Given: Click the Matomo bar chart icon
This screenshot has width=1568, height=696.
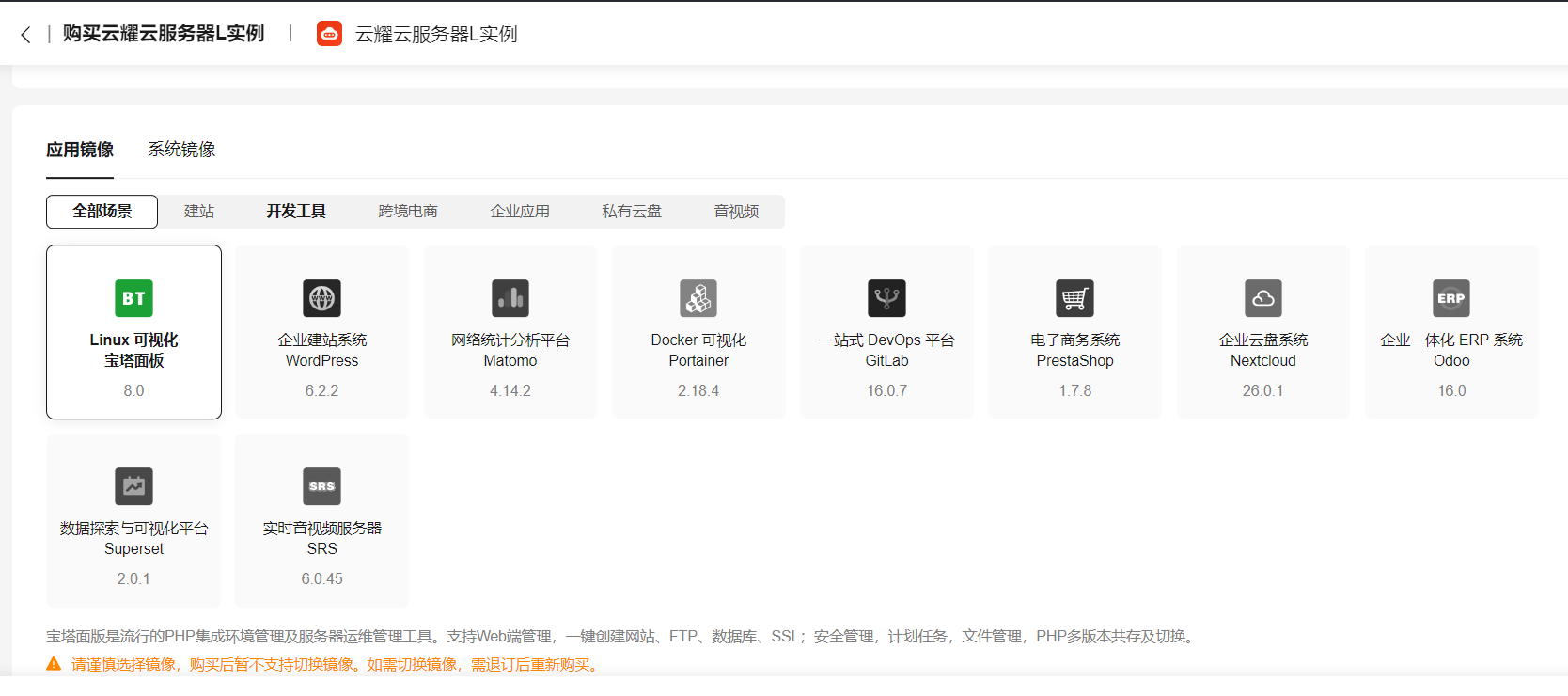Looking at the screenshot, I should click(x=510, y=298).
